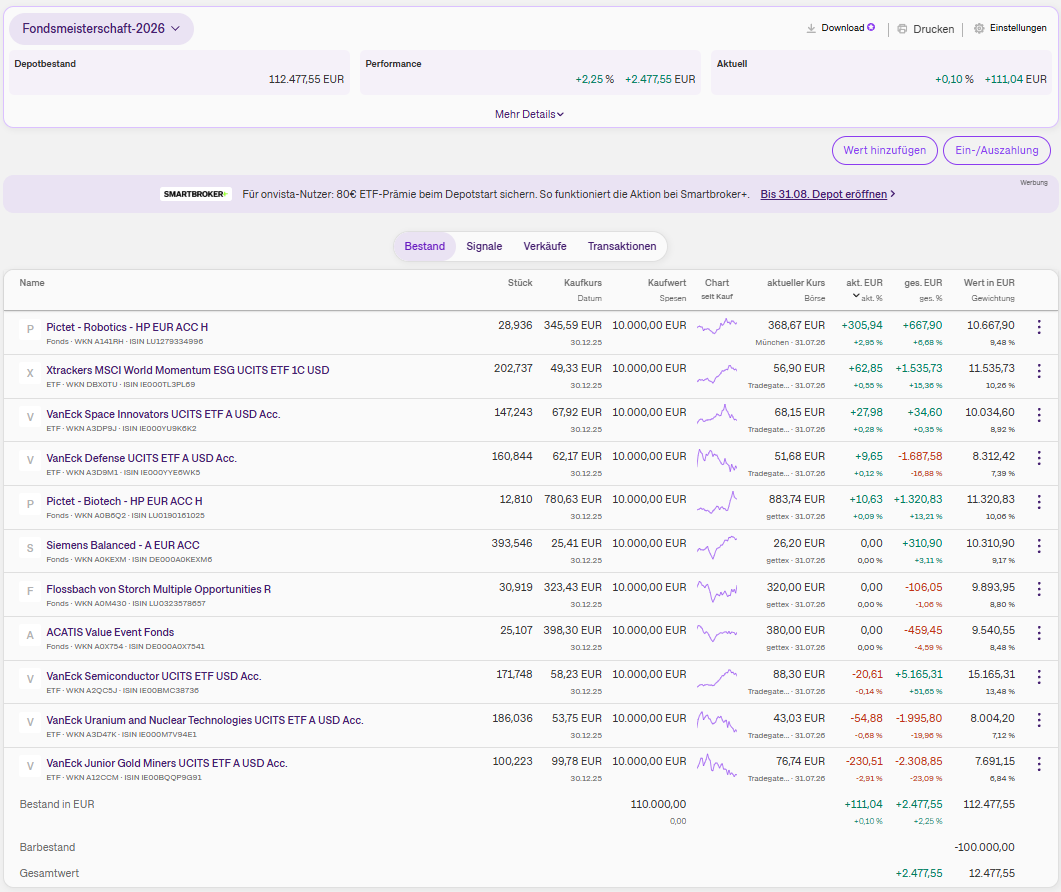Open Einstellungen gear icon
Image resolution: width=1061 pixels, height=892 pixels.
click(x=978, y=28)
